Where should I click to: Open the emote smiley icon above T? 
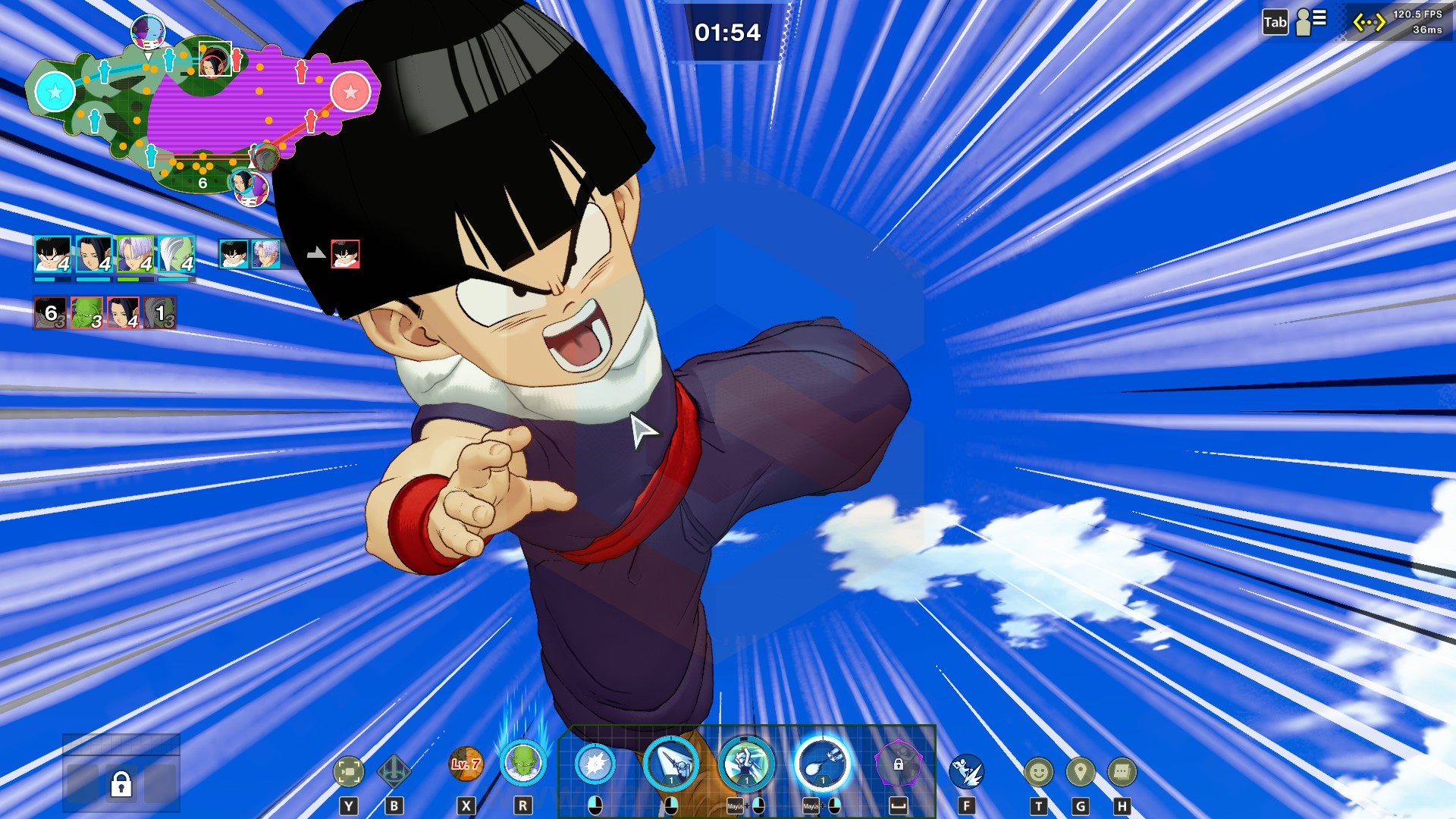(x=1039, y=772)
